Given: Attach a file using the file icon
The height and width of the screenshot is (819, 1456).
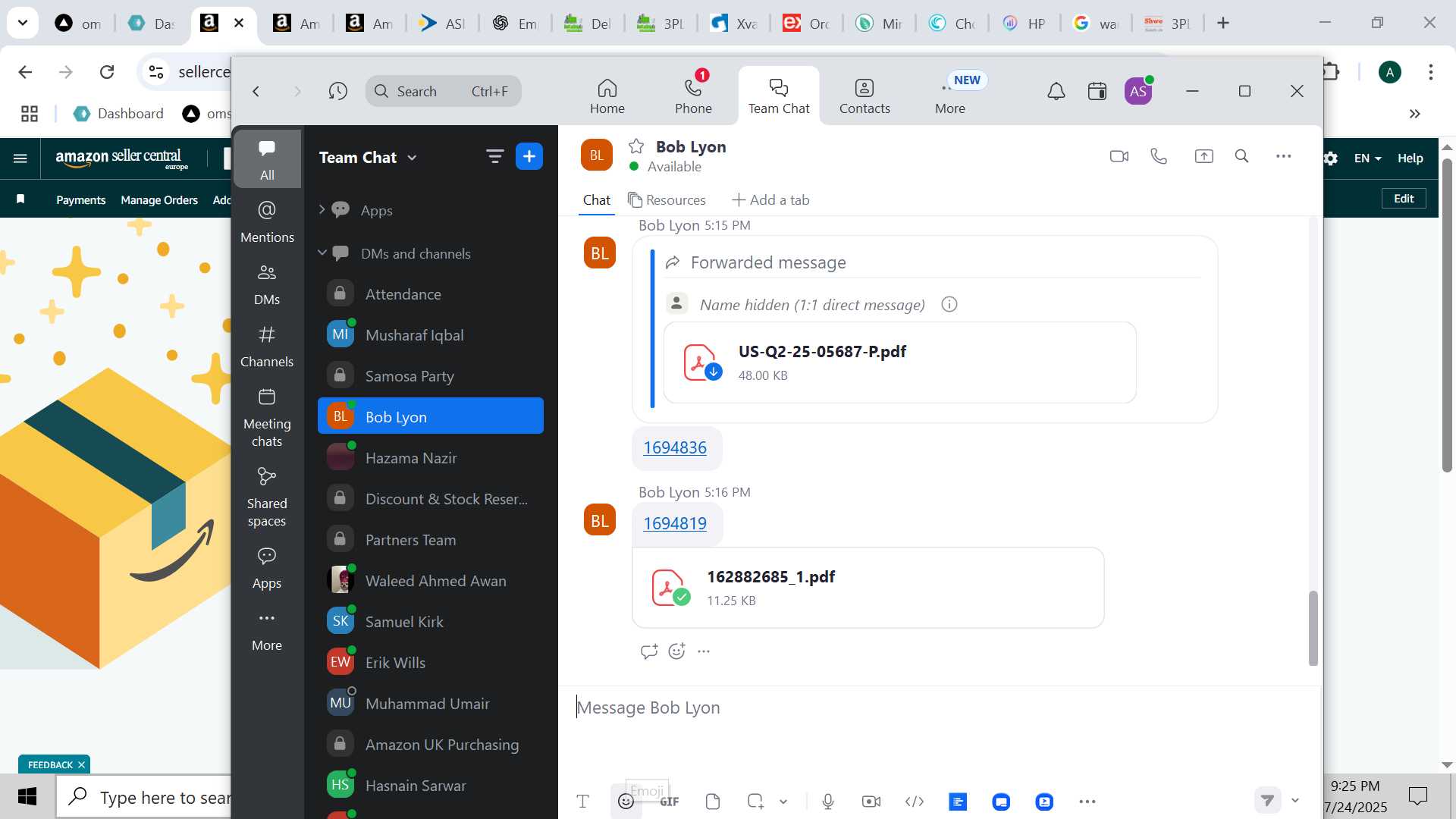Looking at the screenshot, I should (712, 802).
